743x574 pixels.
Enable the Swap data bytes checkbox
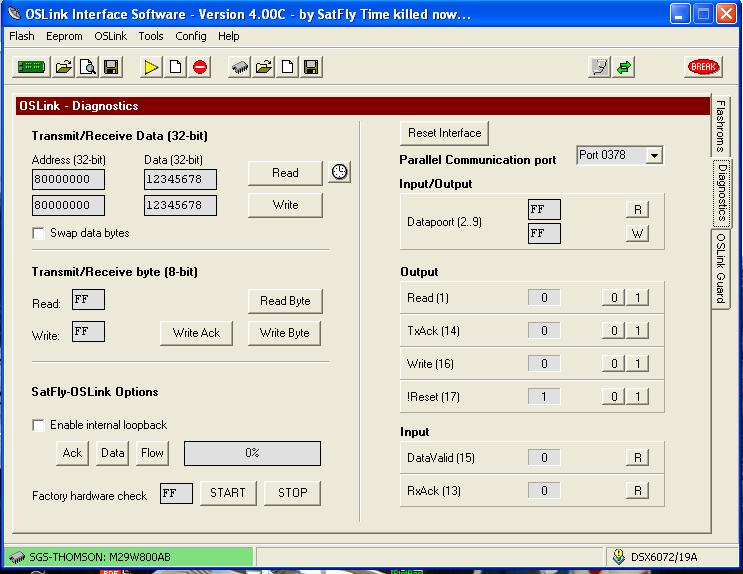pos(39,233)
